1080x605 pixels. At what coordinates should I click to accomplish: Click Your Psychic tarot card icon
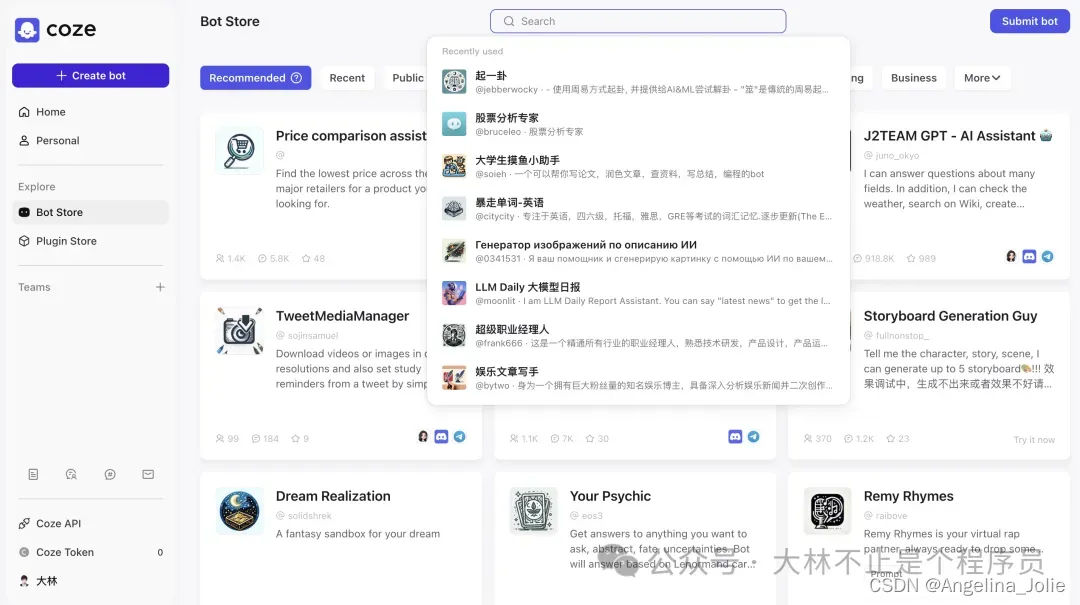[533, 511]
